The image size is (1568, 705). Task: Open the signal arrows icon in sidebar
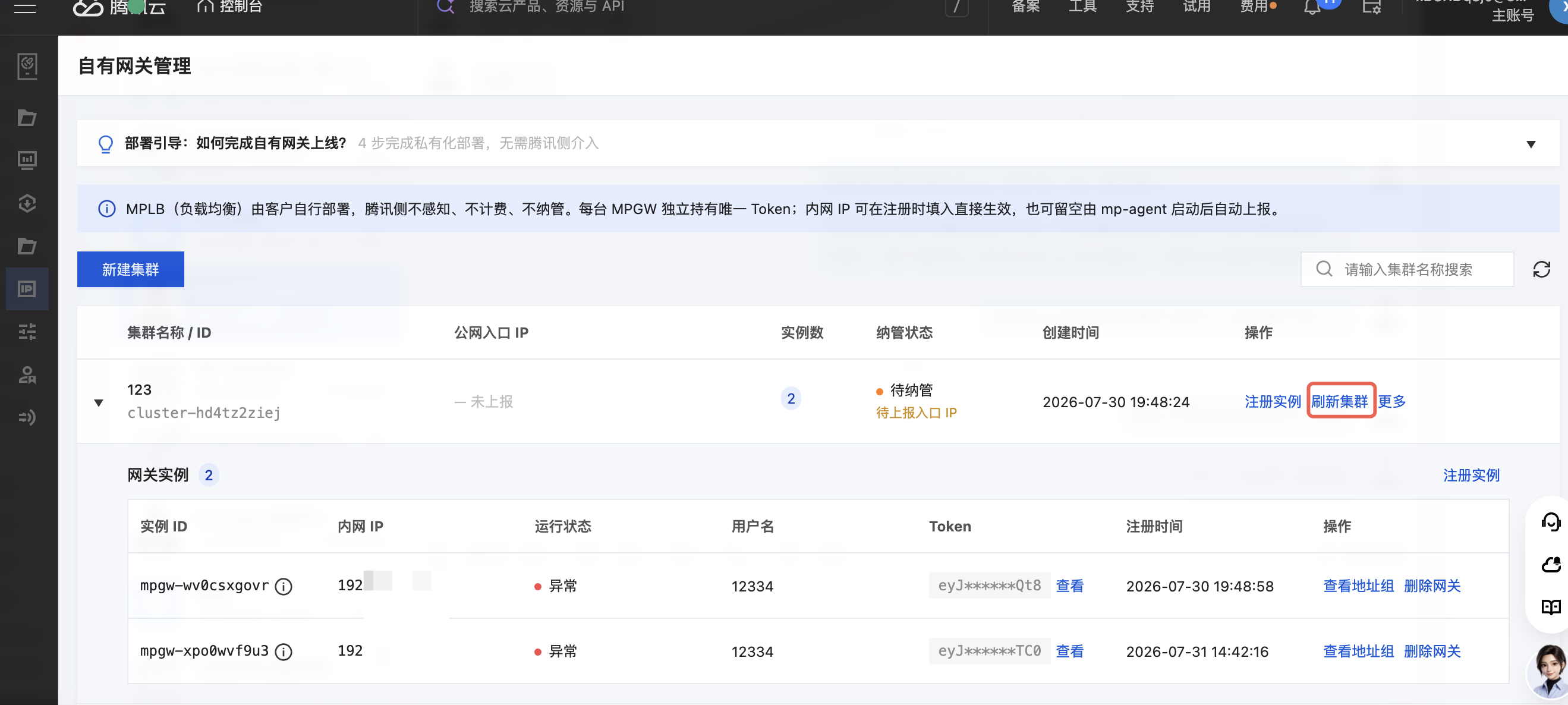(x=27, y=417)
